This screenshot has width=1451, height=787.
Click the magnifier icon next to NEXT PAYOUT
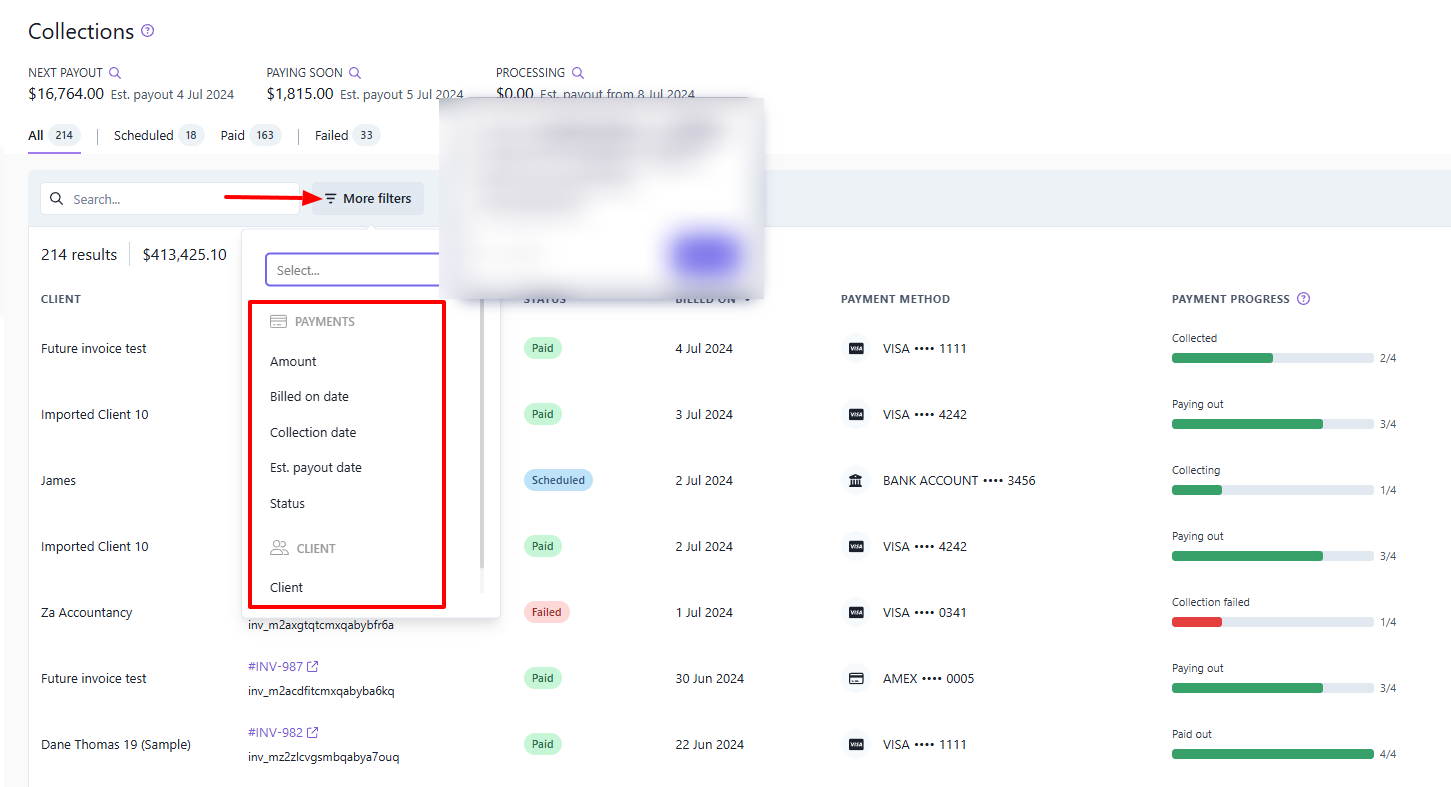click(116, 72)
